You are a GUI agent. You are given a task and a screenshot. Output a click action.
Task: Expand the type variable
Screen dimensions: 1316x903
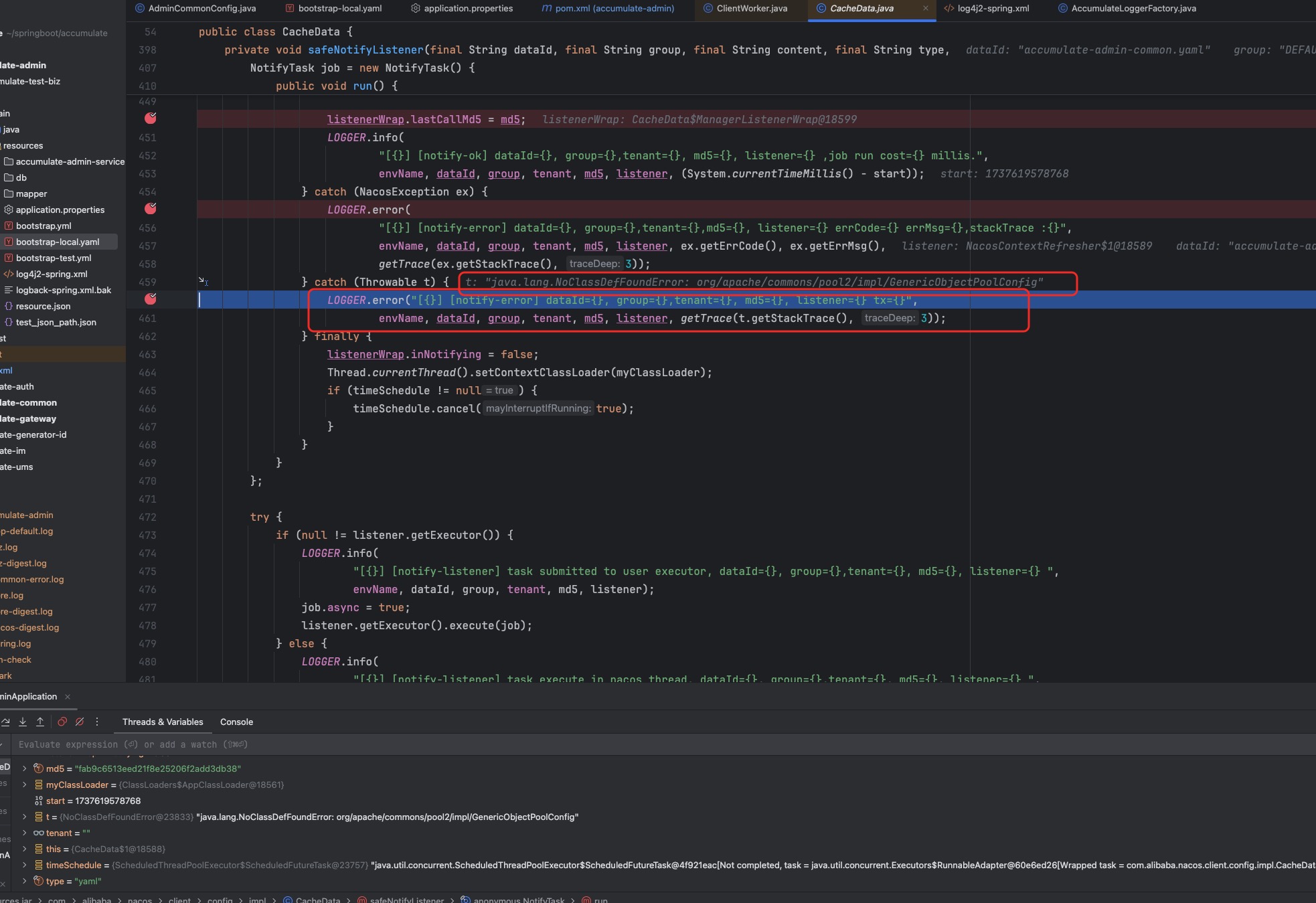tap(25, 881)
